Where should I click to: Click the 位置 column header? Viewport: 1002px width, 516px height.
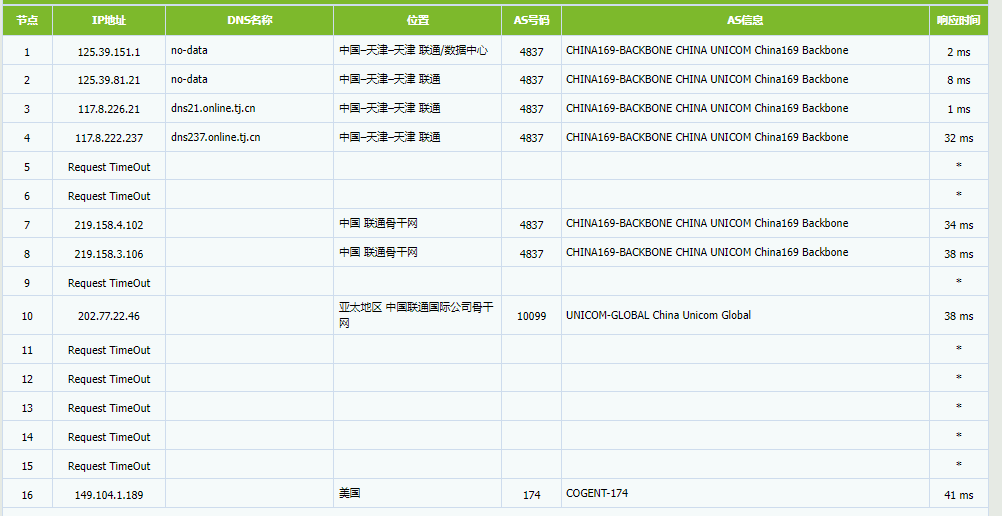(x=417, y=20)
